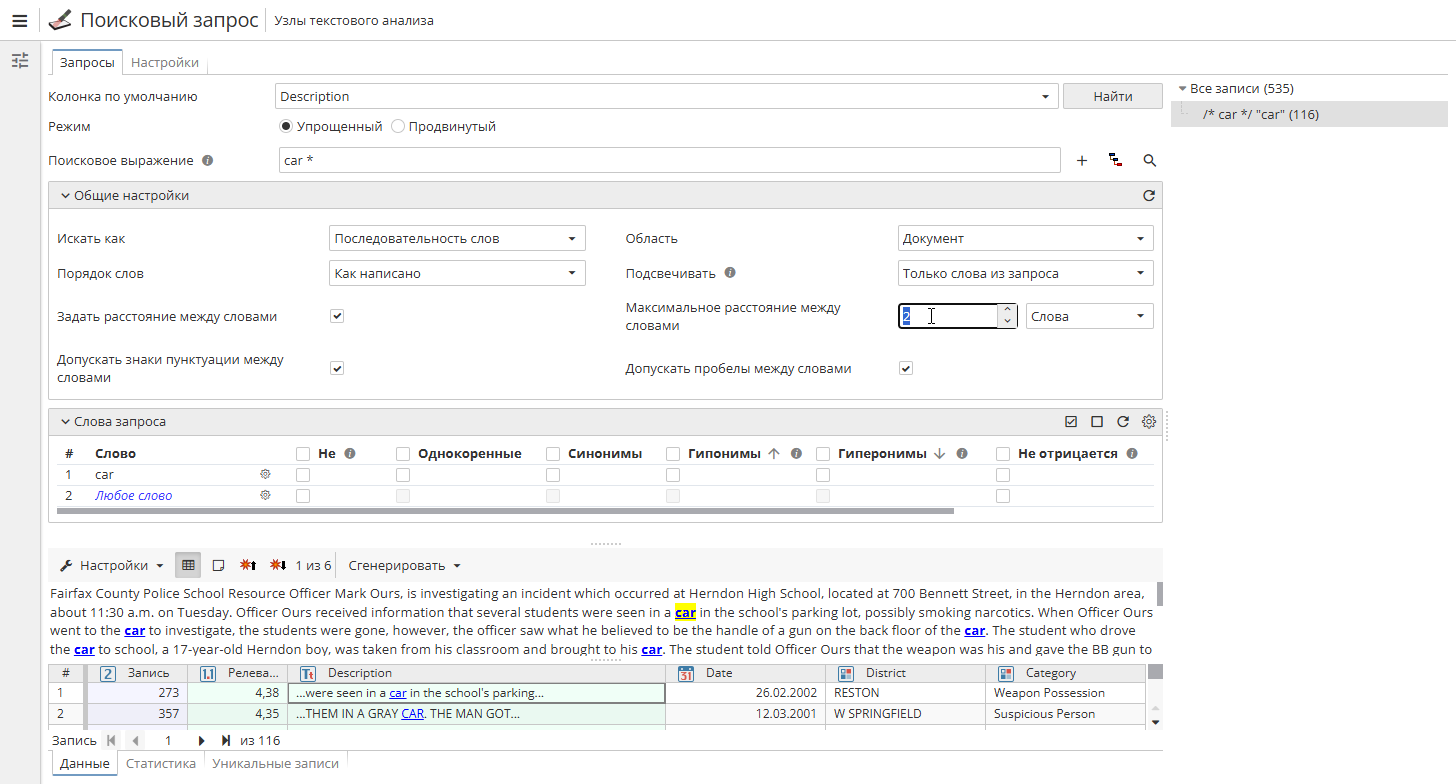Check Однокоренные checkbox for word car

click(403, 475)
